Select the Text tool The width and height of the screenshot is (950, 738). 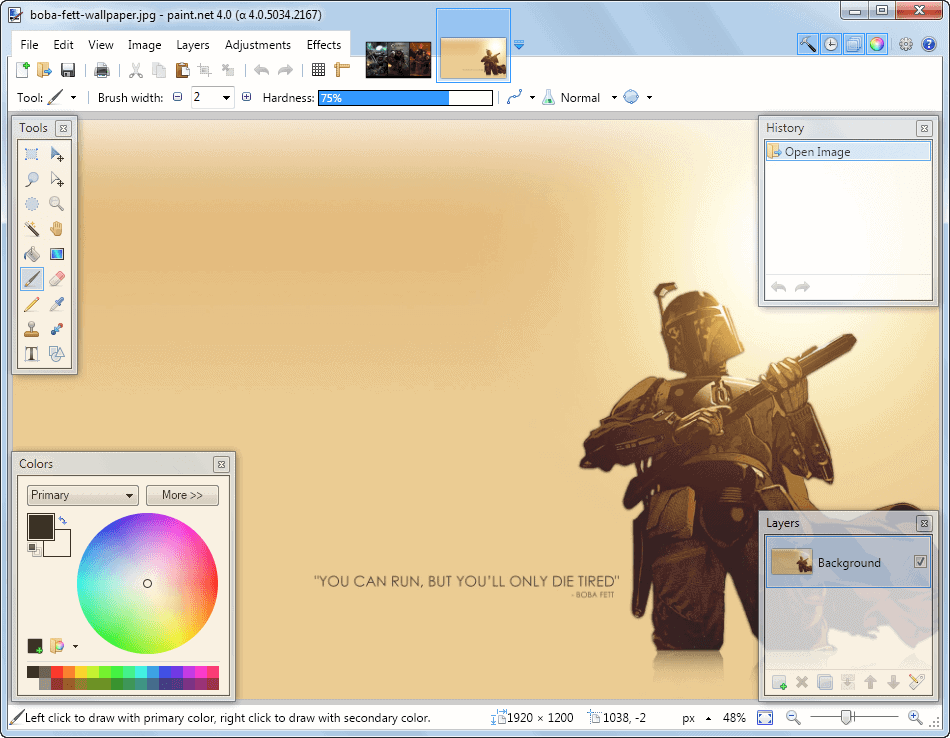[x=31, y=353]
